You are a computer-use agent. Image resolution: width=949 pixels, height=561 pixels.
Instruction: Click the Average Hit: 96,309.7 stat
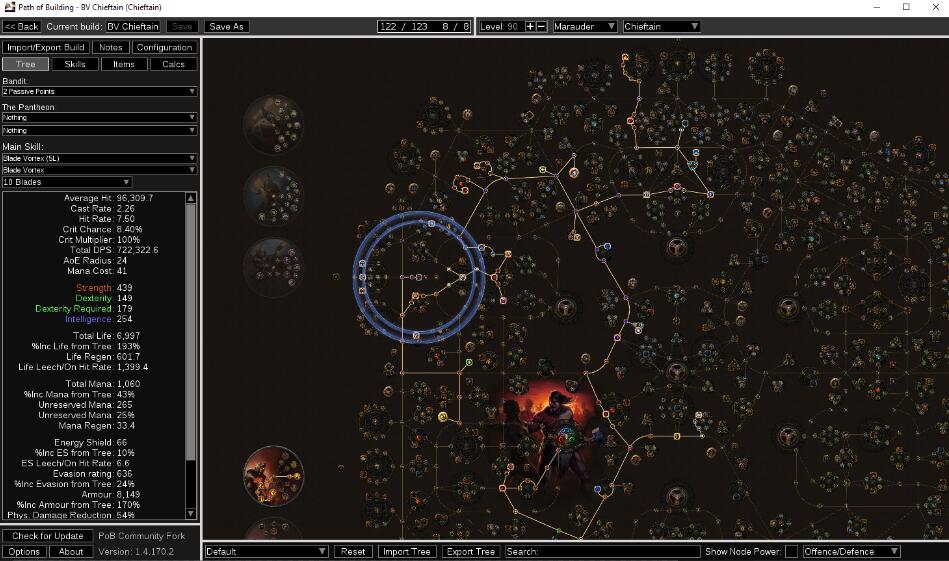click(108, 198)
